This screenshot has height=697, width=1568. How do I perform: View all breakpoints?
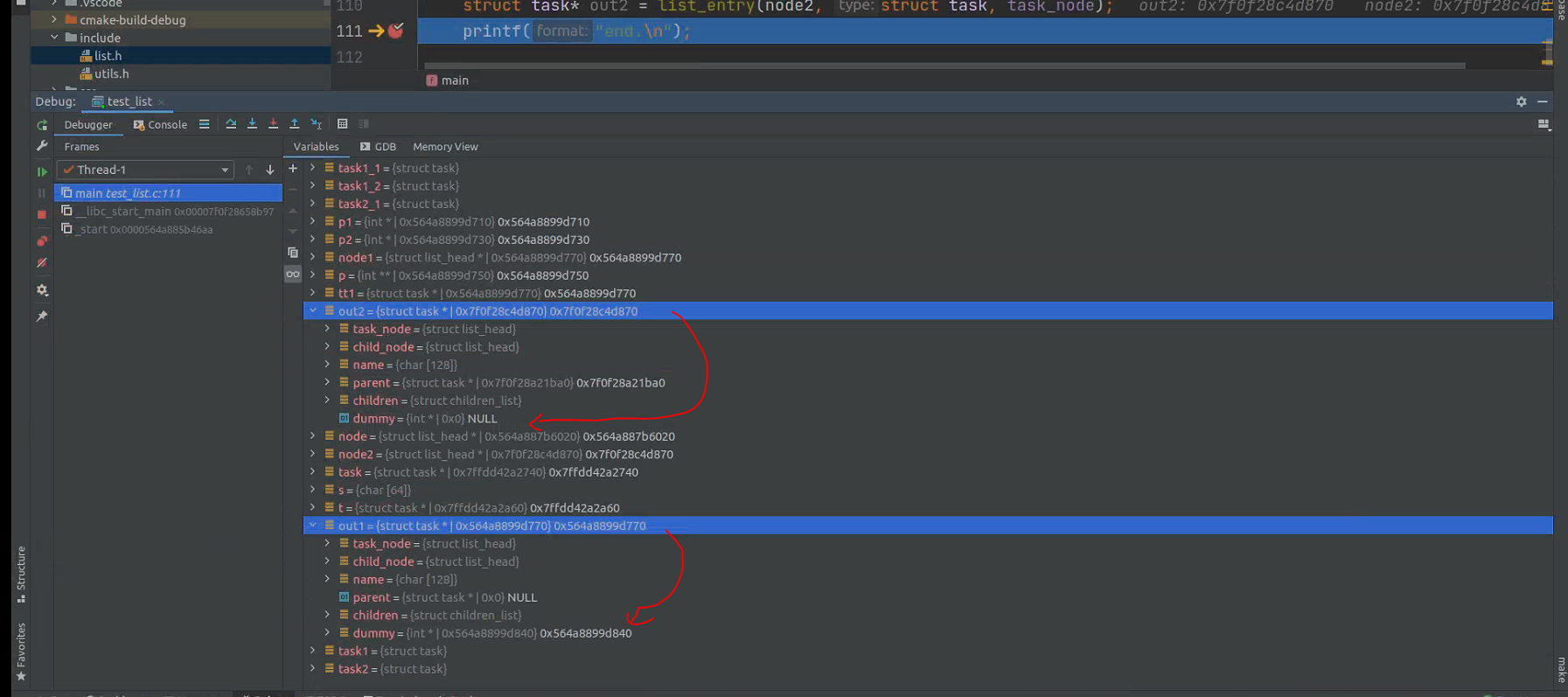click(42, 240)
